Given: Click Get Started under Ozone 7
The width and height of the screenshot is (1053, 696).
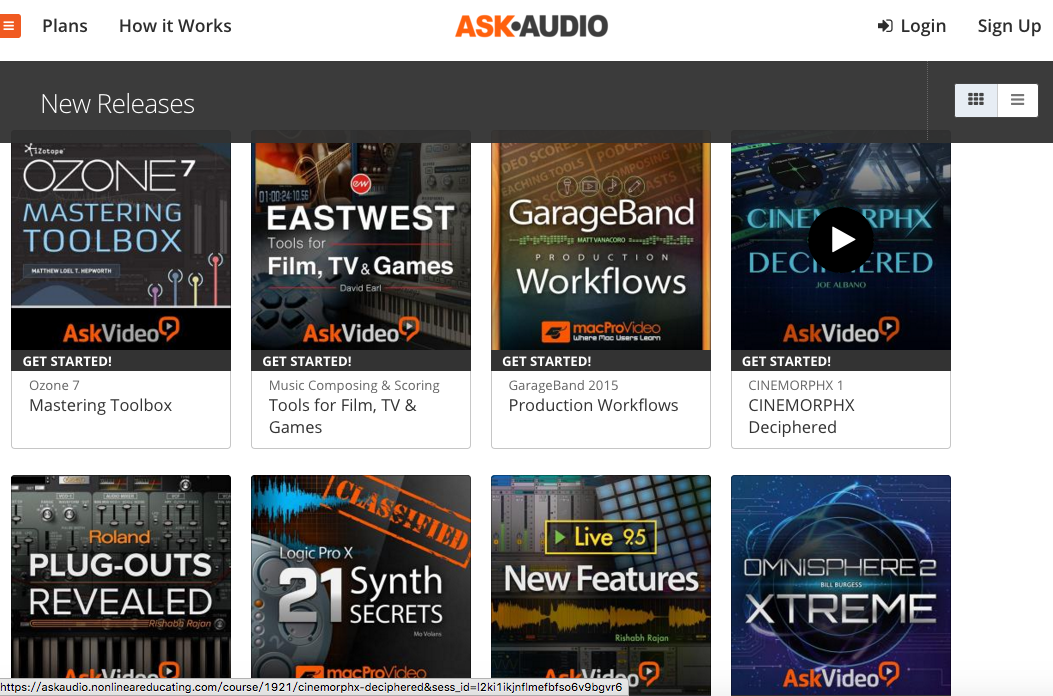Looking at the screenshot, I should coord(67,361).
